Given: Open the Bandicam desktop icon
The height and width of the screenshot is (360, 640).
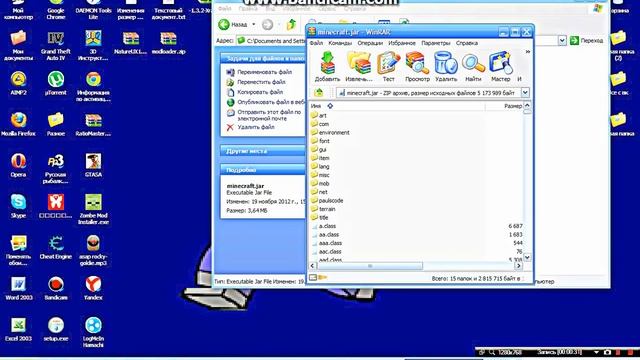Looking at the screenshot, I should tap(56, 288).
